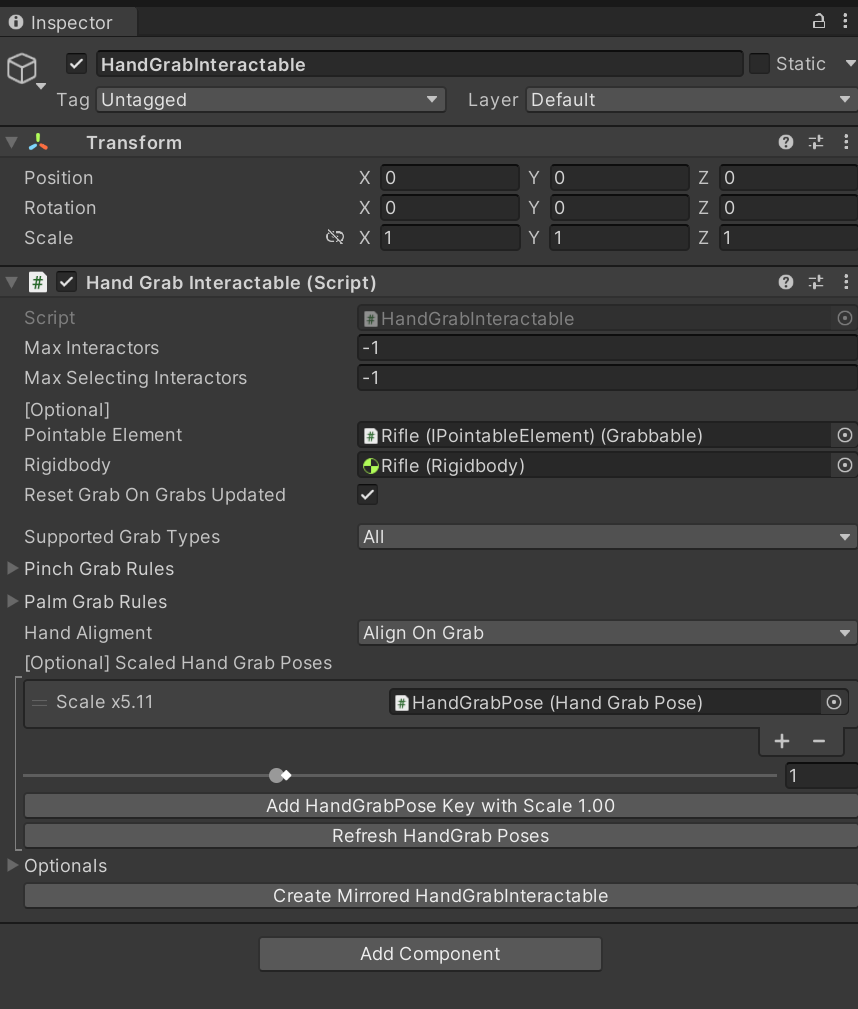This screenshot has width=858, height=1009.
Task: Click the diamond key marker on scale slider
Action: [x=286, y=775]
